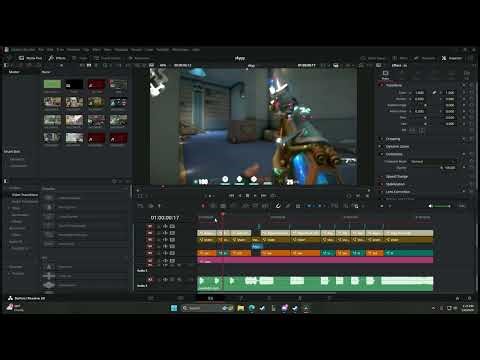Mute the viewer audio speaker icon
480x360 pixels.
430,206
